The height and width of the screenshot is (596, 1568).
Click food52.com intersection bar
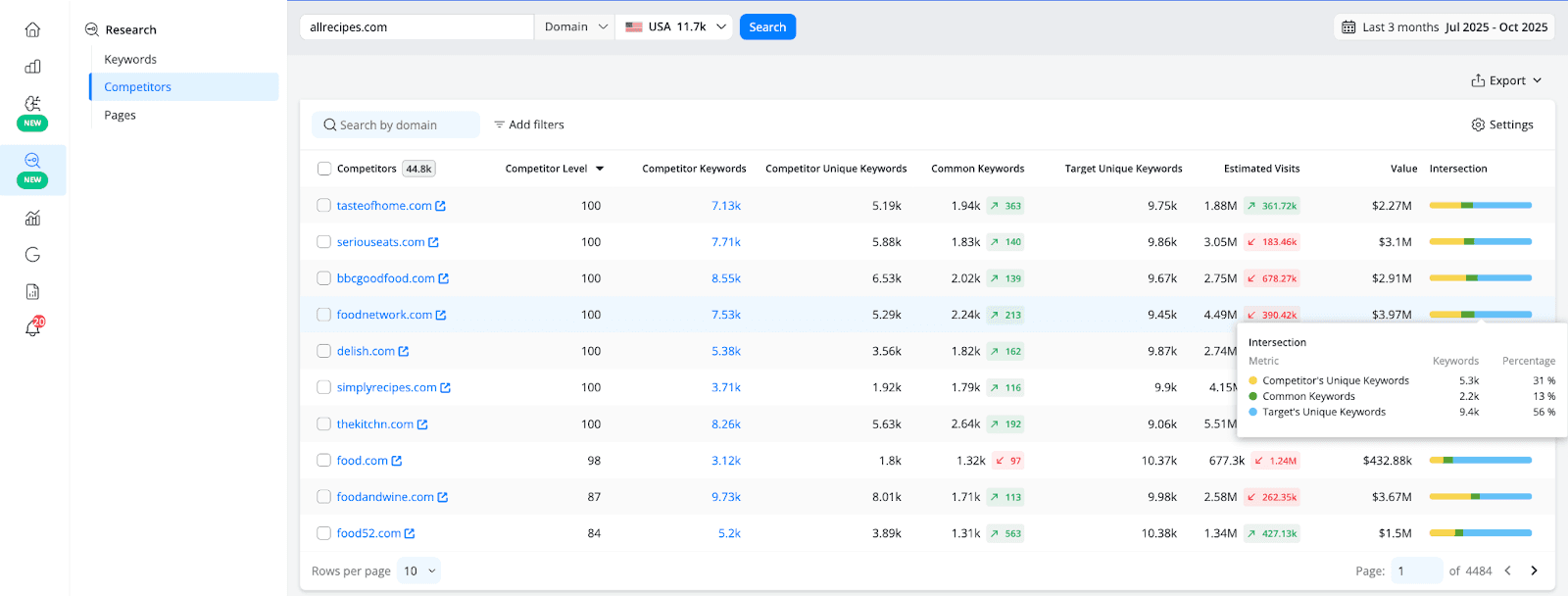pos(1480,533)
